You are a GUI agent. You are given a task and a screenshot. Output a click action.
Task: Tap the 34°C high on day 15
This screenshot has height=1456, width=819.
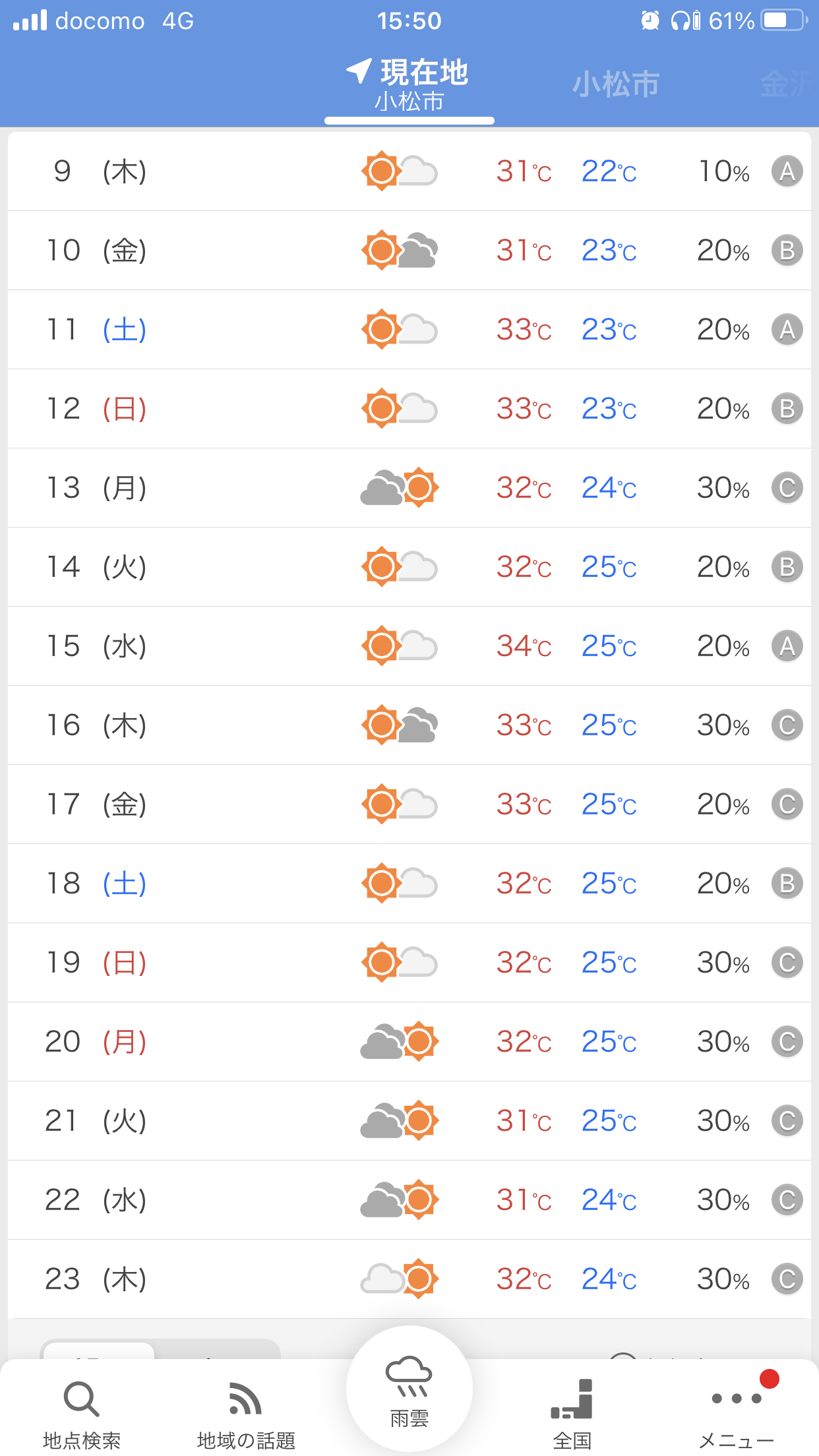pyautogui.click(x=524, y=646)
